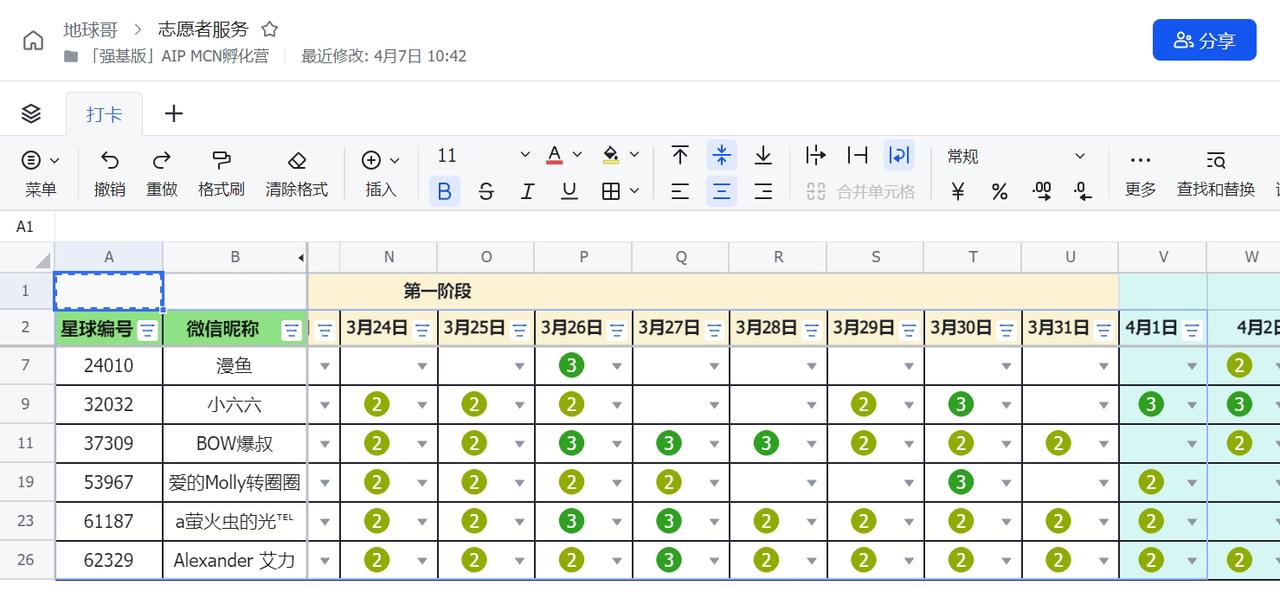Viewport: 1280px width, 611px height.
Task: Apply italic formatting
Action: pyautogui.click(x=527, y=191)
